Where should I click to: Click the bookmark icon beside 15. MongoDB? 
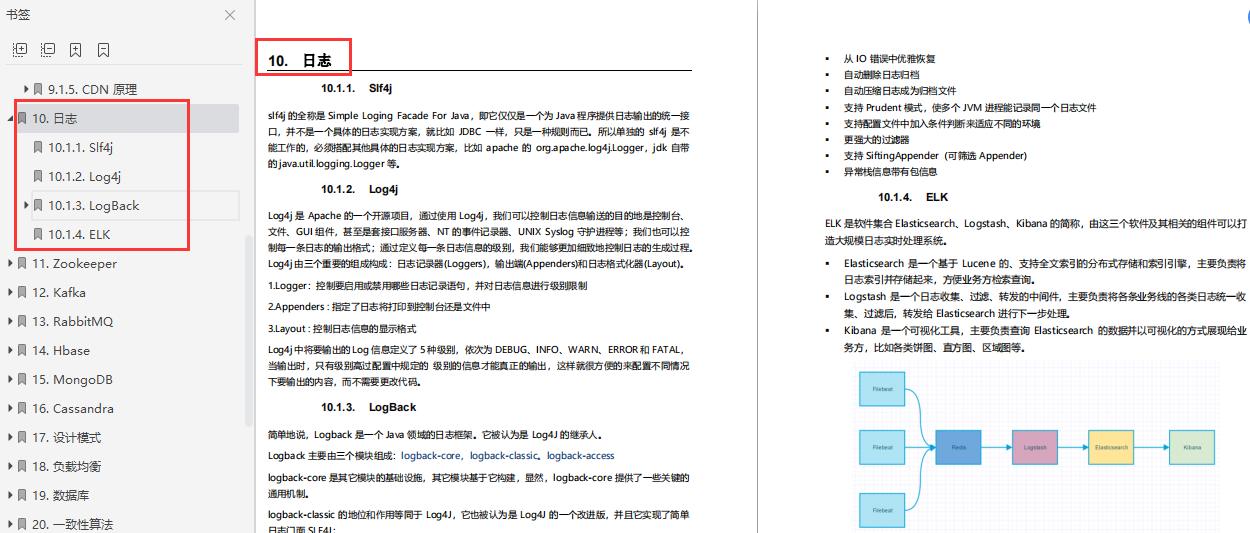[22, 379]
